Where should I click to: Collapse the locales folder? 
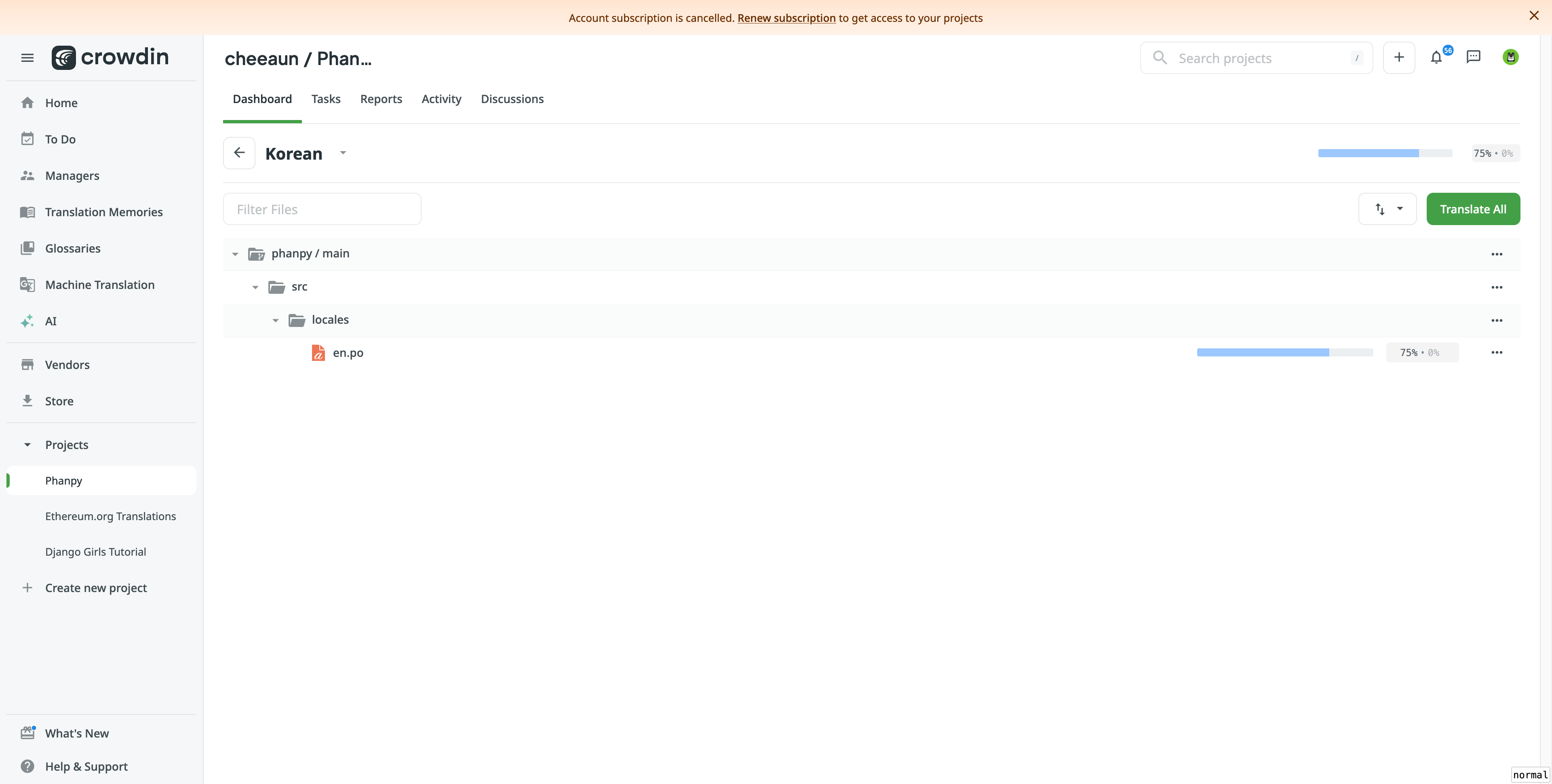click(x=275, y=320)
